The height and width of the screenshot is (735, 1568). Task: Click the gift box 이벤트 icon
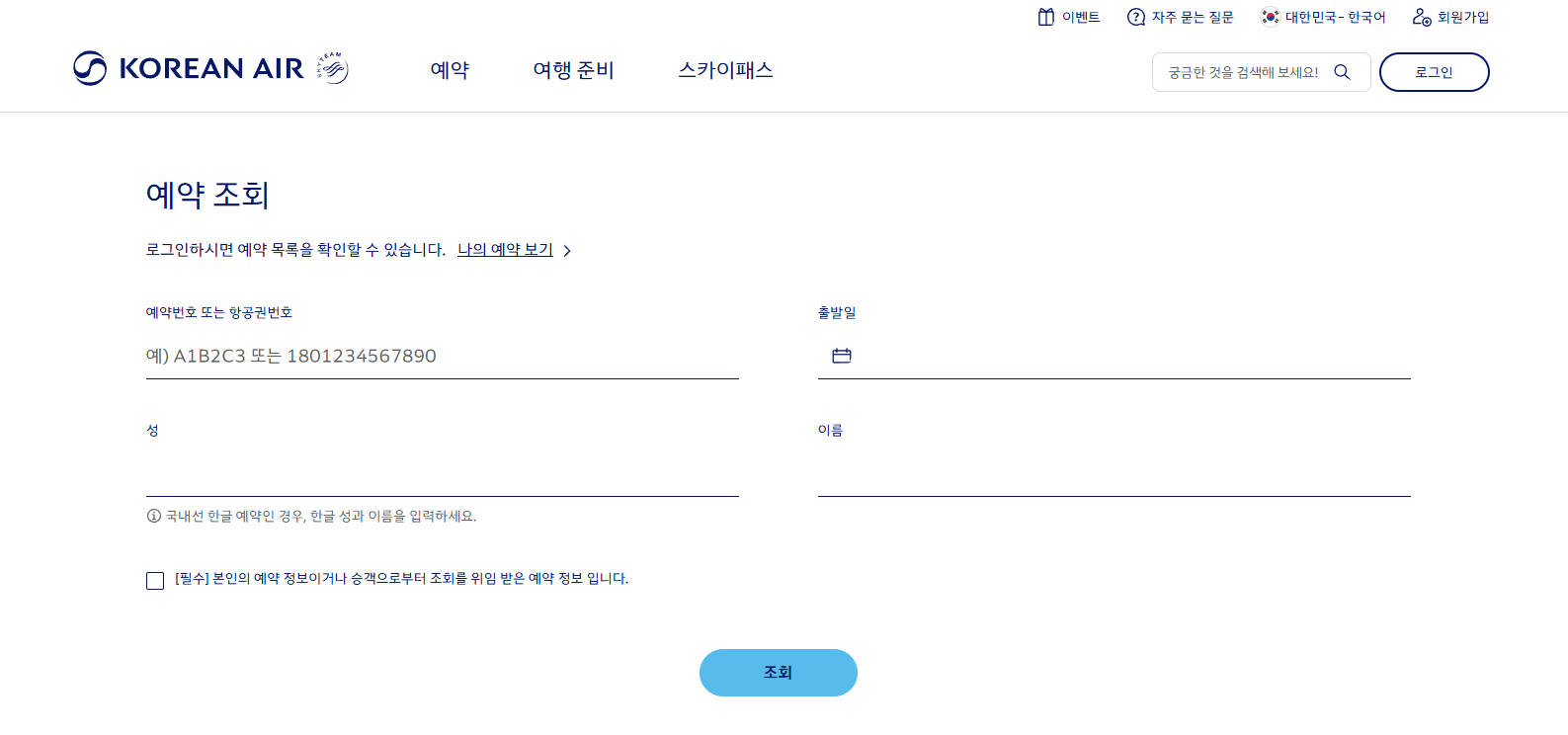click(1046, 17)
